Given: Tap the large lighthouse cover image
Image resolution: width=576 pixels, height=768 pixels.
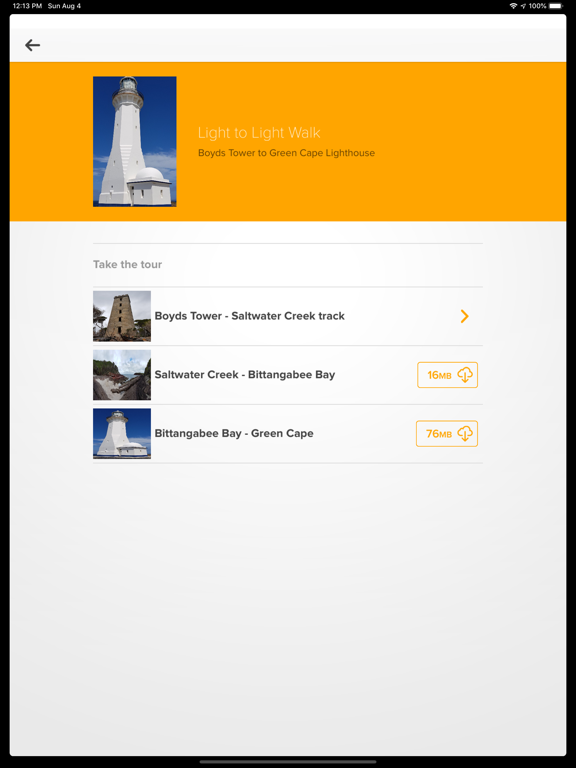Looking at the screenshot, I should coord(135,142).
